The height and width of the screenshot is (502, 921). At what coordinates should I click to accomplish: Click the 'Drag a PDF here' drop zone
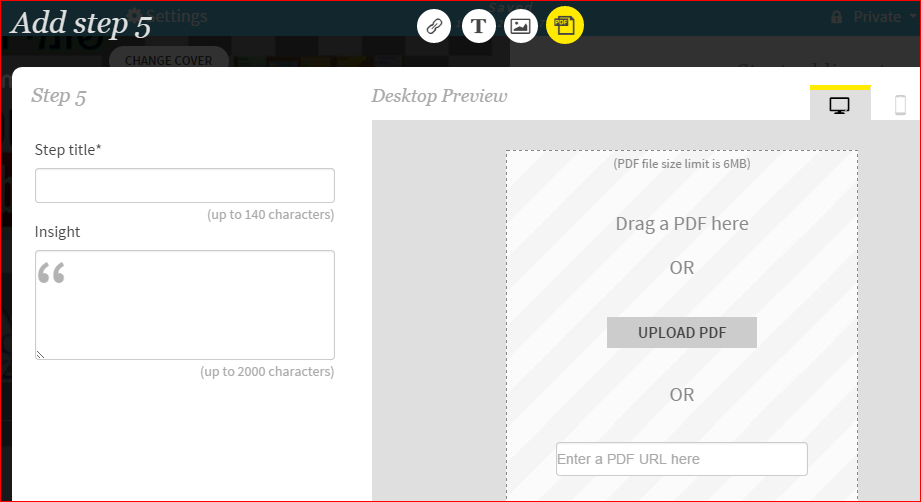(682, 224)
